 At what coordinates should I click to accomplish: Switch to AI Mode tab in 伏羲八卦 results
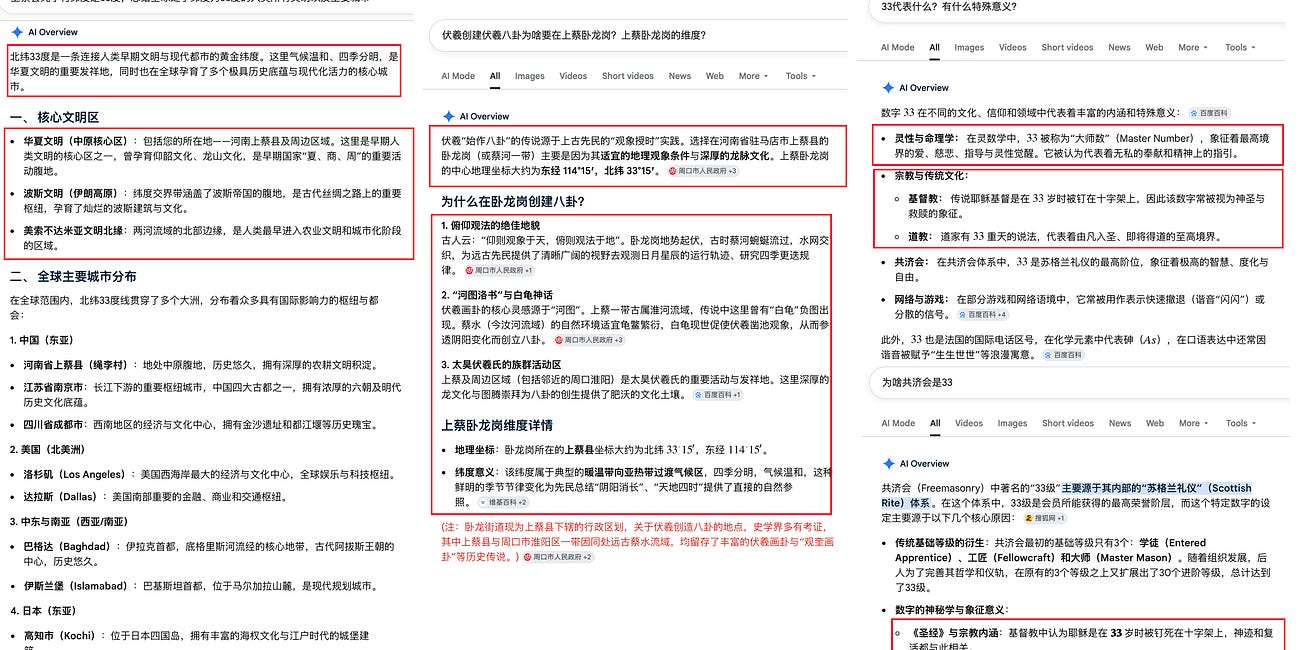[458, 76]
